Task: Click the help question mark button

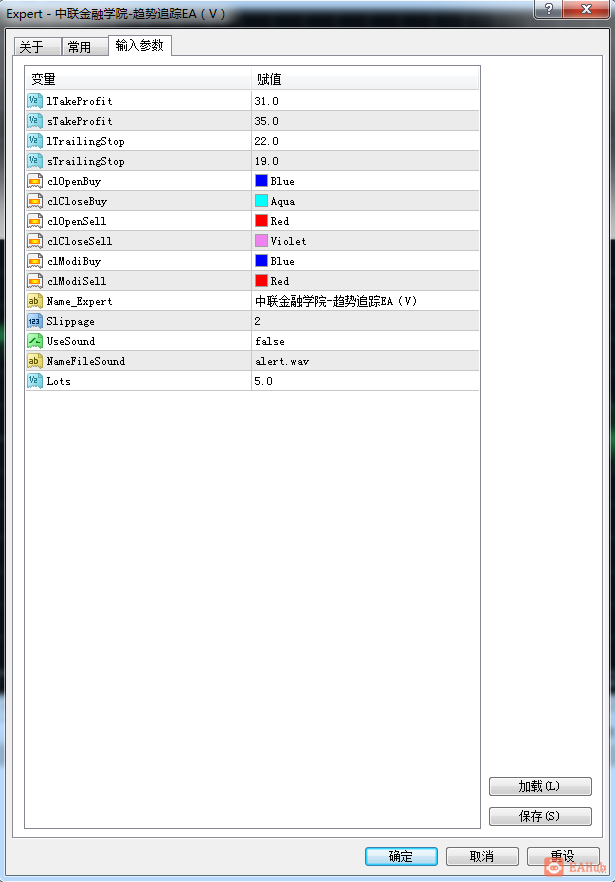Action: pyautogui.click(x=548, y=9)
